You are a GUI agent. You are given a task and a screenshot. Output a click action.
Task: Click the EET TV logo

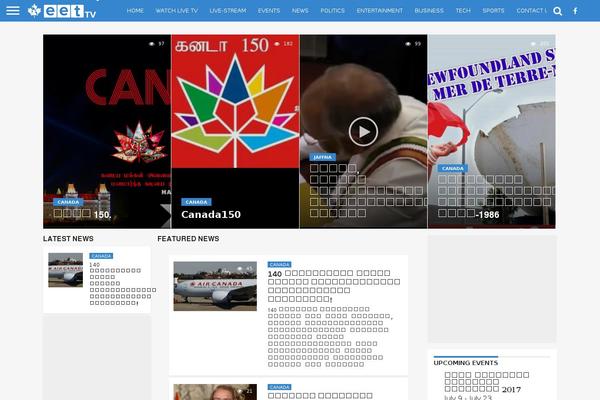[x=62, y=11]
